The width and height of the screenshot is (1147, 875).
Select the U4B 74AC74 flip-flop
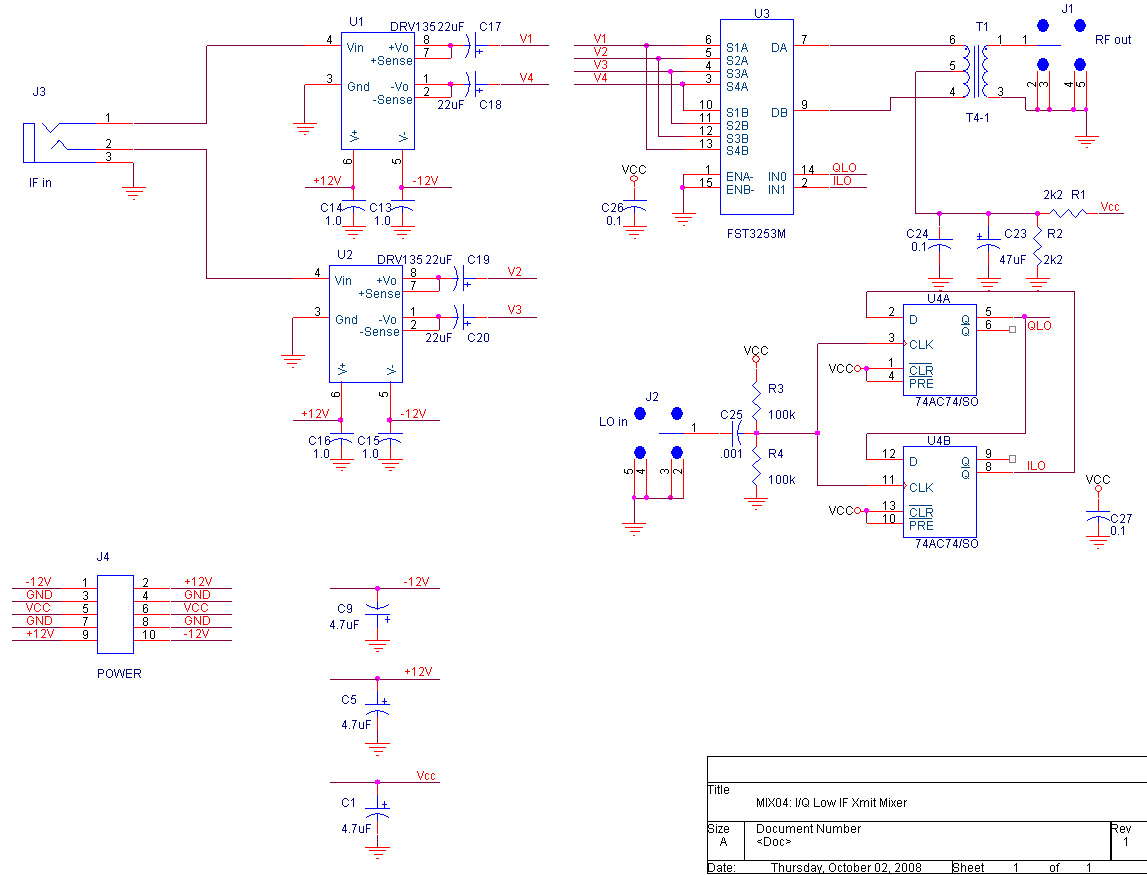pyautogui.click(x=939, y=491)
